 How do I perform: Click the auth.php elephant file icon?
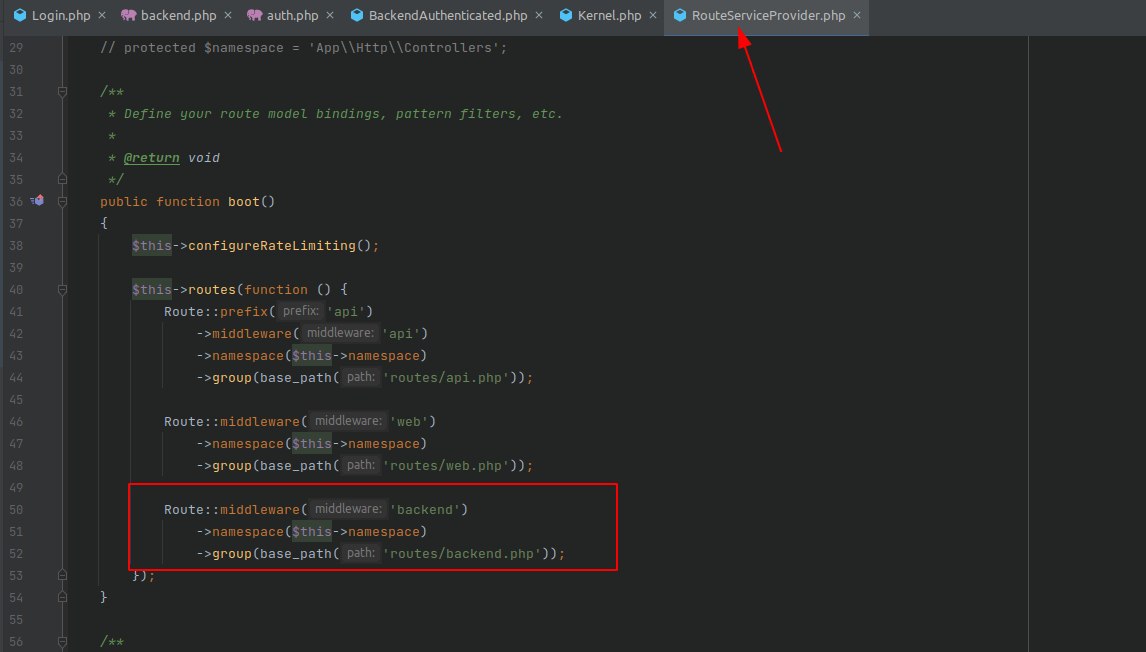click(254, 15)
